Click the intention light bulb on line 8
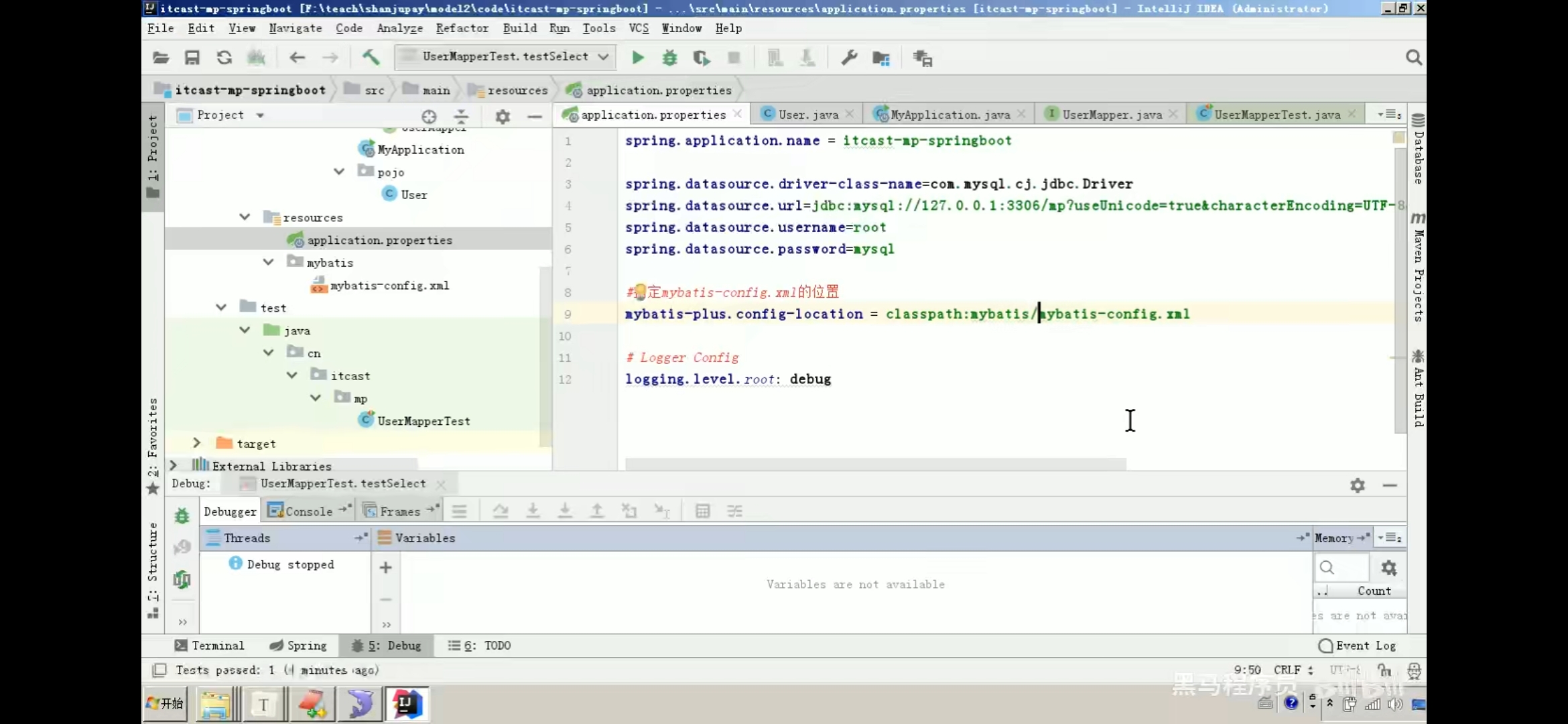The height and width of the screenshot is (724, 1568). click(640, 292)
